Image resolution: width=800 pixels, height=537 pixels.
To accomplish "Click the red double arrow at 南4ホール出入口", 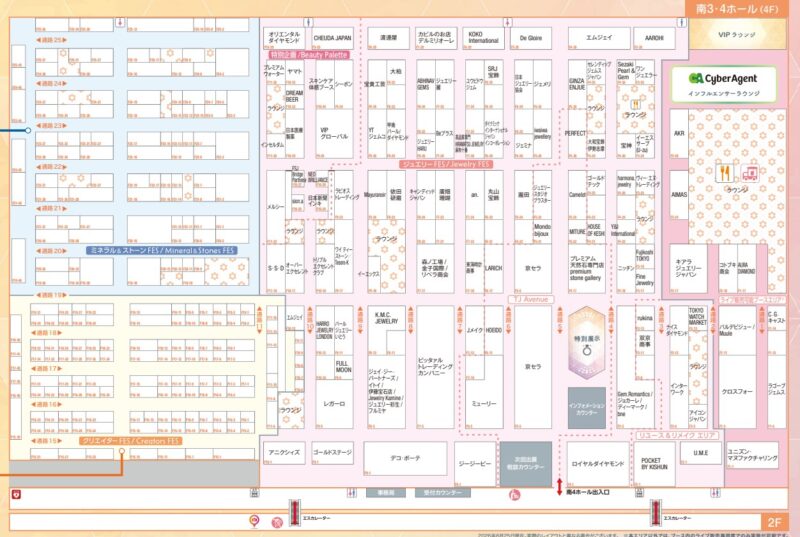I will pyautogui.click(x=560, y=487).
